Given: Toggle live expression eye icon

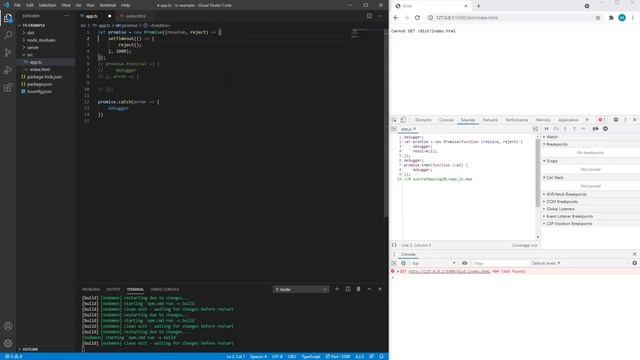Looking at the screenshot, I should tap(464, 263).
